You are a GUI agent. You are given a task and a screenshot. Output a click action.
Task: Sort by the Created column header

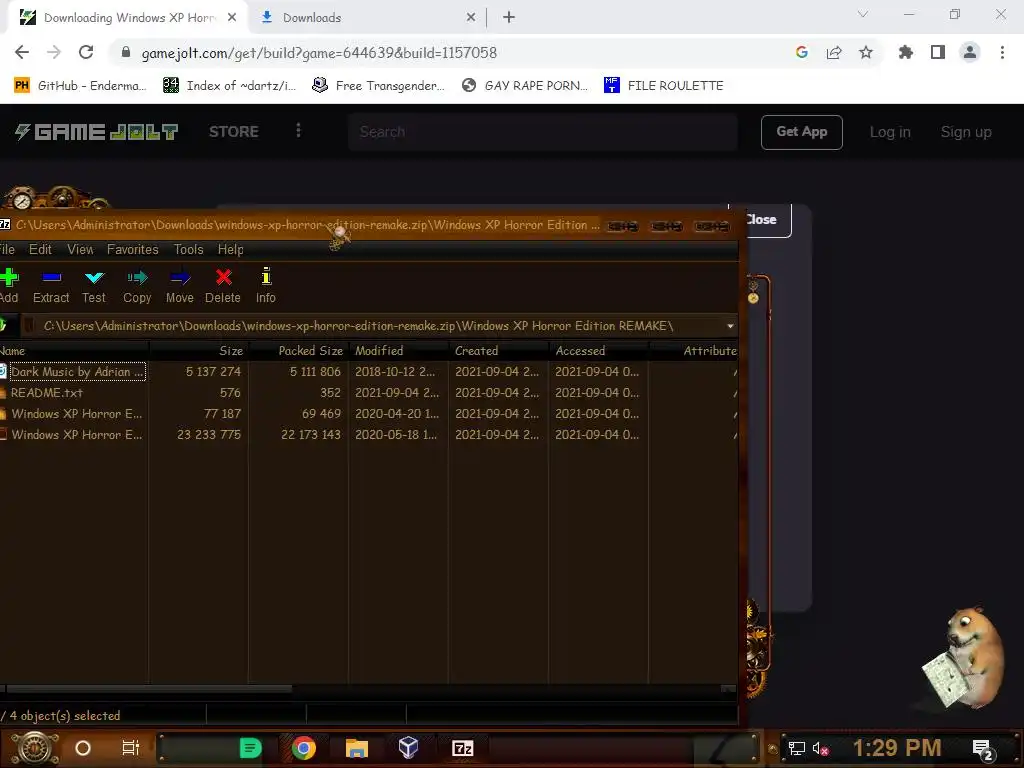498,351
